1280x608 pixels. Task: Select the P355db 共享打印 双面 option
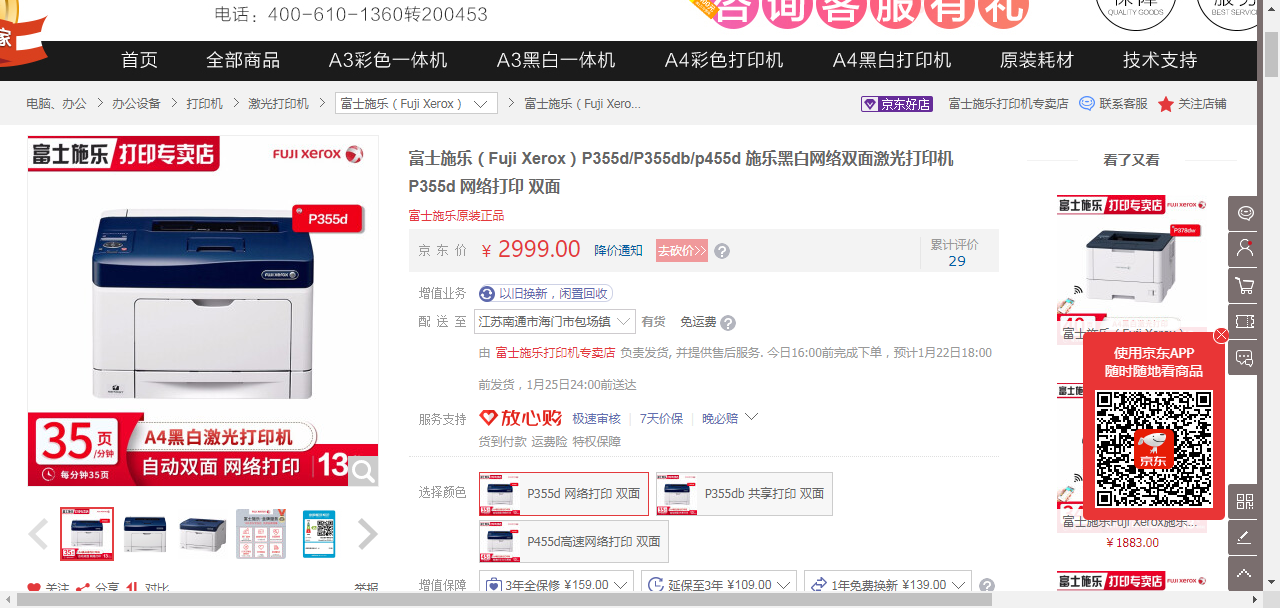pyautogui.click(x=744, y=494)
